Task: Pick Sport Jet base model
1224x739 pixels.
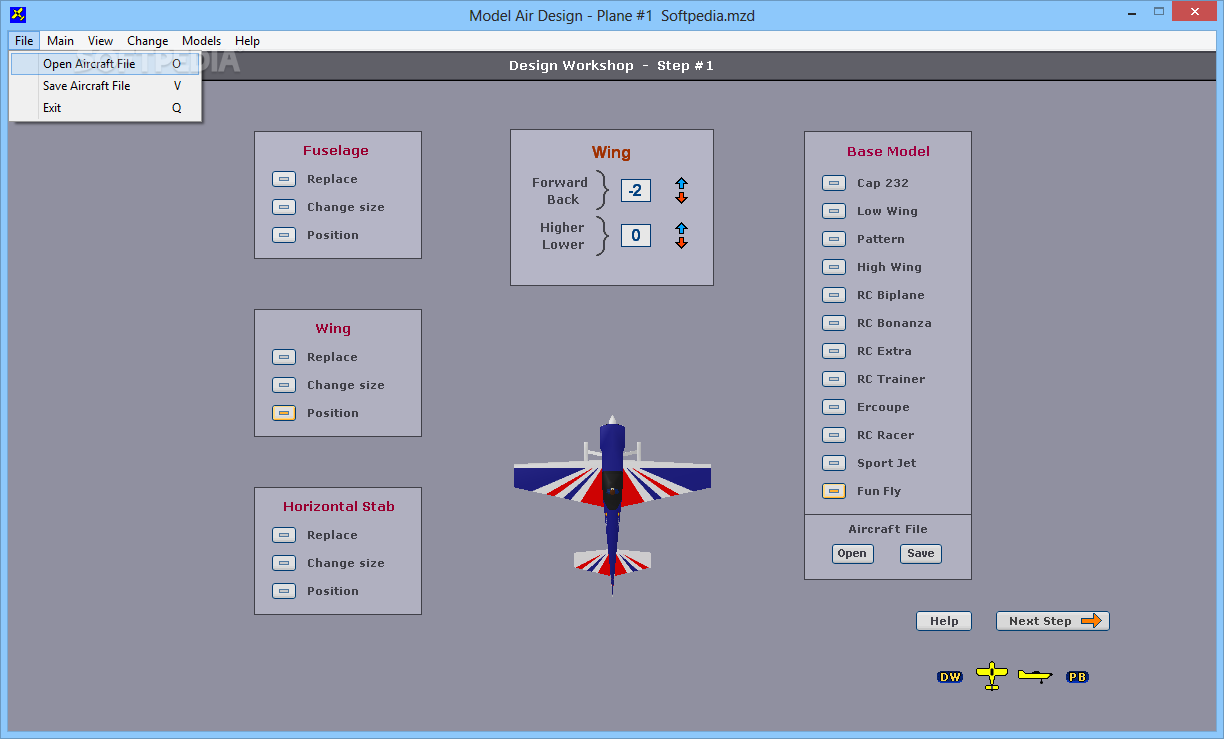Action: click(834, 463)
